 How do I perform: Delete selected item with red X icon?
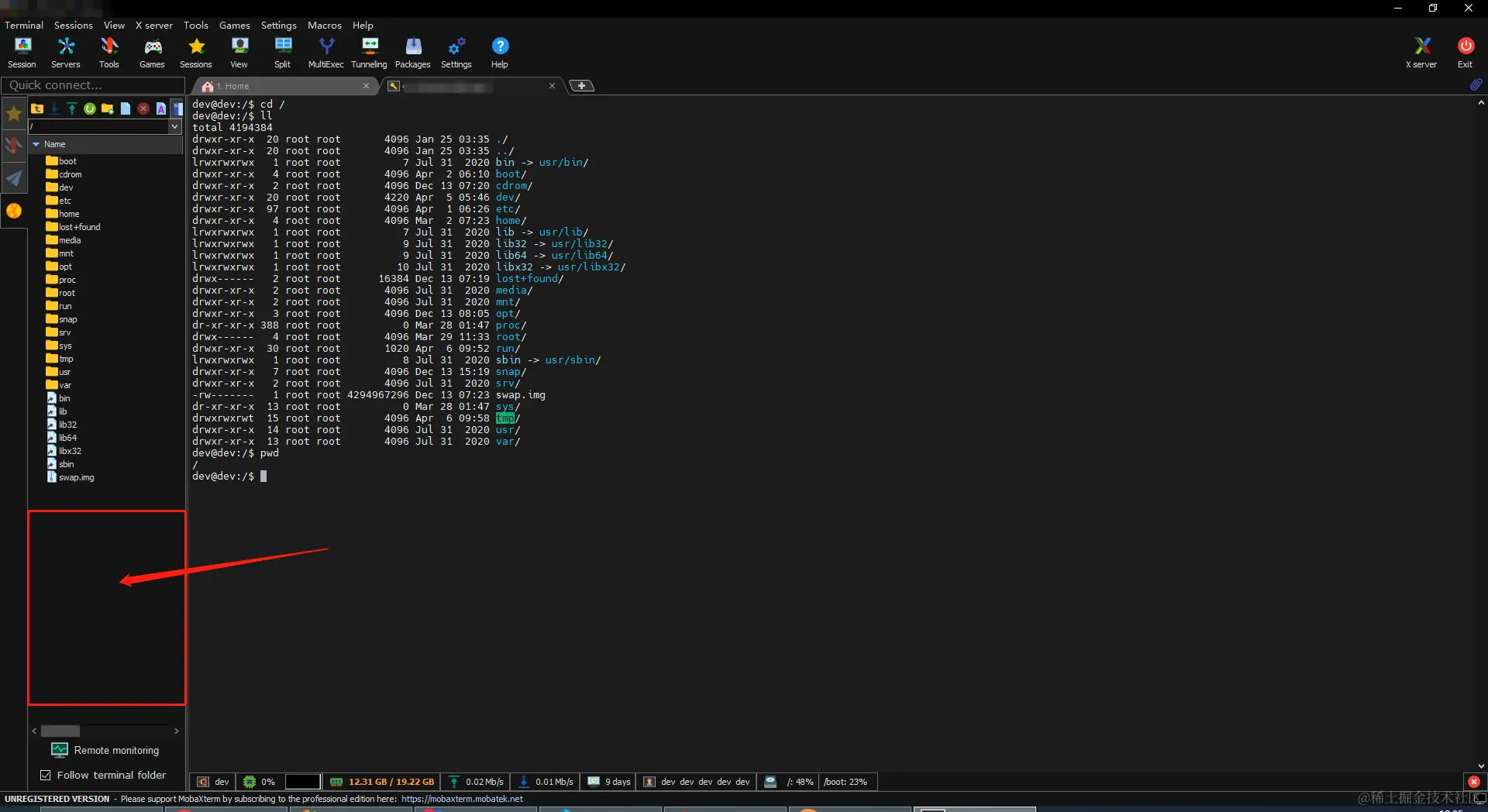click(143, 108)
